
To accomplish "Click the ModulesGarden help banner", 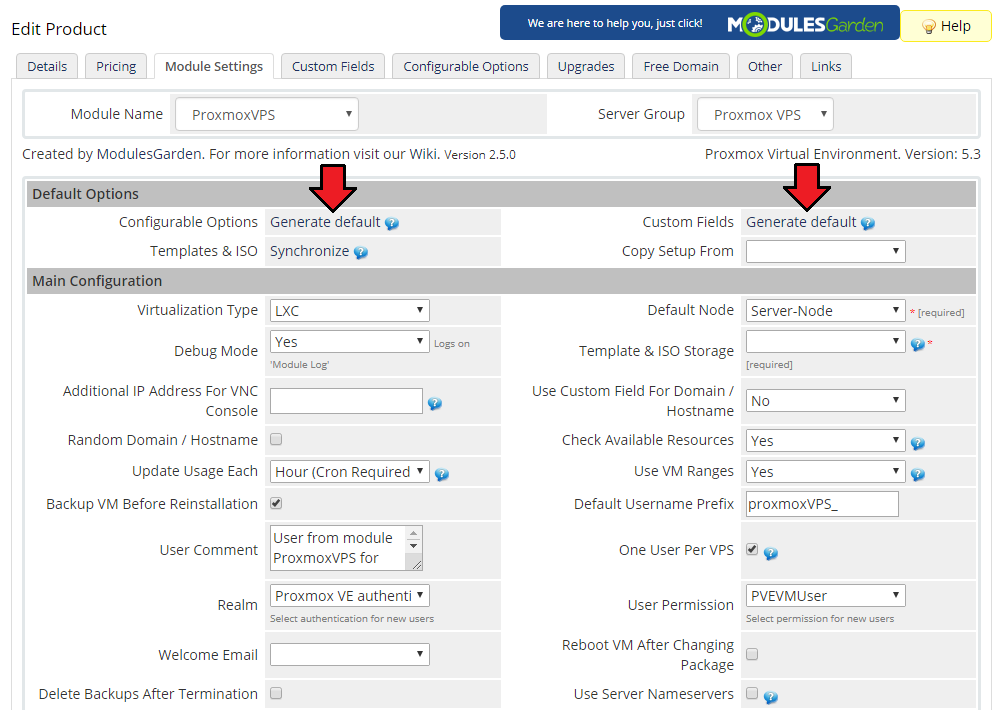I will (x=699, y=23).
